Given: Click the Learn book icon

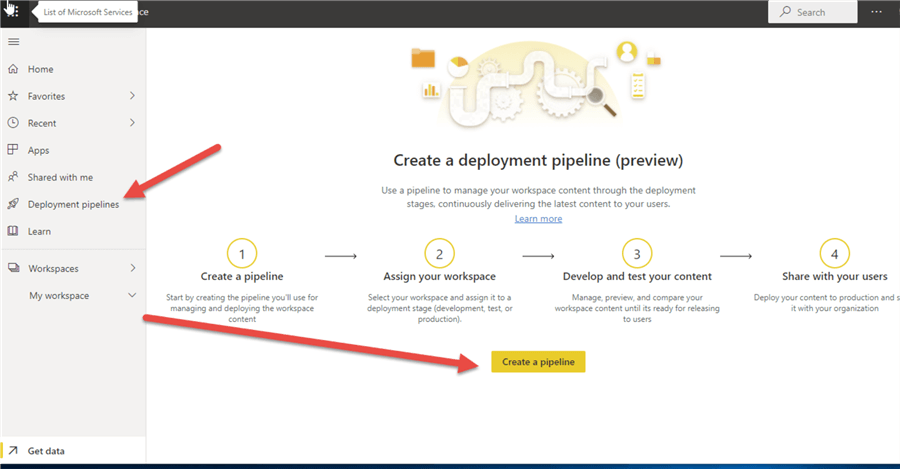Looking at the screenshot, I should (13, 231).
